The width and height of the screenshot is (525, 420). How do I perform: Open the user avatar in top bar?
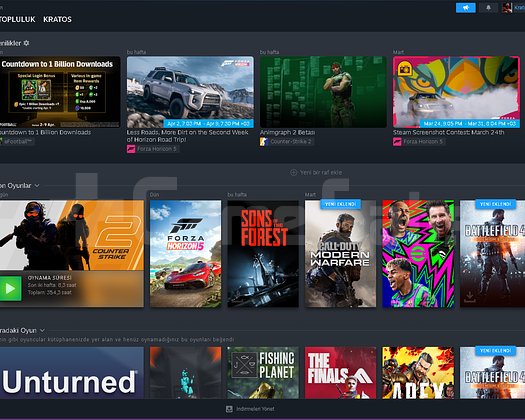[x=507, y=8]
